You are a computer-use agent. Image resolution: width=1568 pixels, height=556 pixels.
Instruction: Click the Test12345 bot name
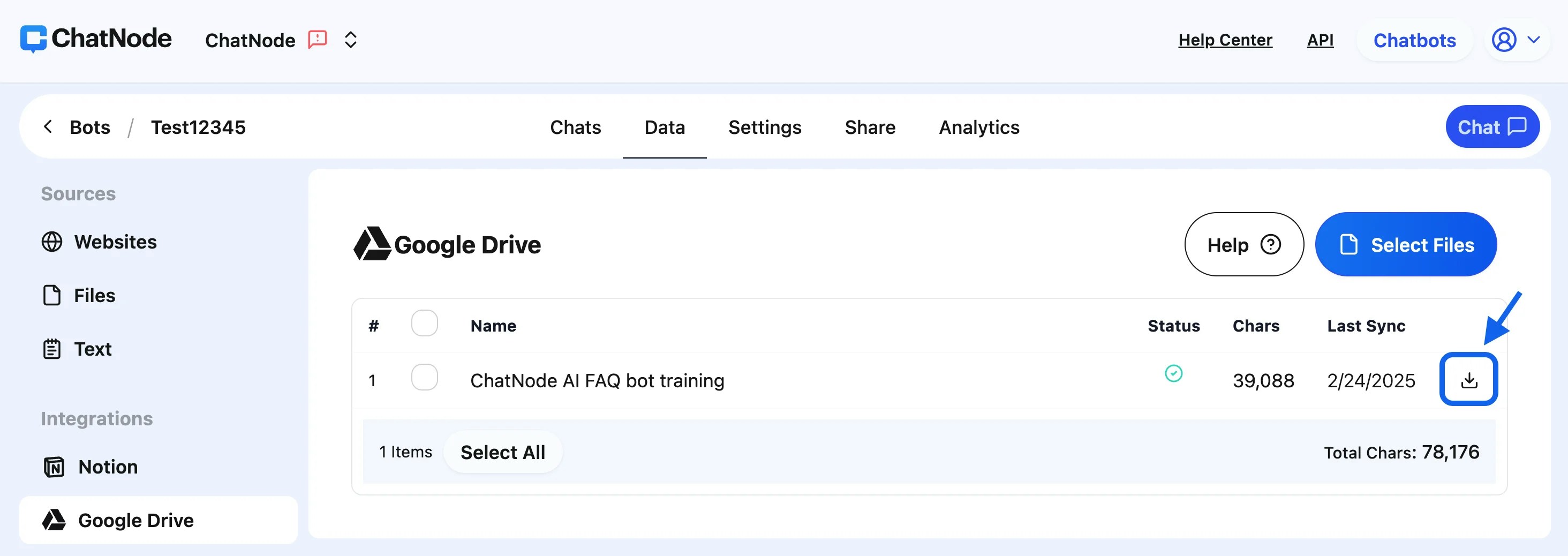[x=199, y=127]
